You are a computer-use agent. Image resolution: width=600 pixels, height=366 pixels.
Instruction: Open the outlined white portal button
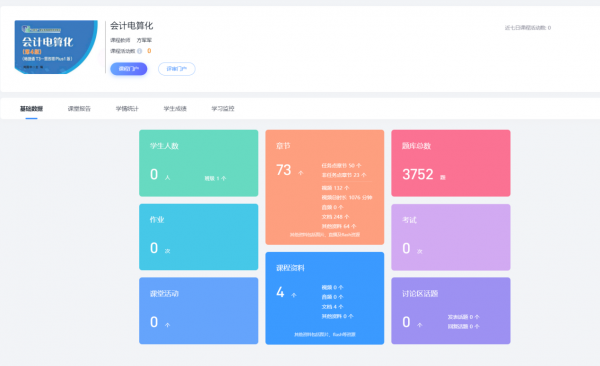click(x=177, y=69)
